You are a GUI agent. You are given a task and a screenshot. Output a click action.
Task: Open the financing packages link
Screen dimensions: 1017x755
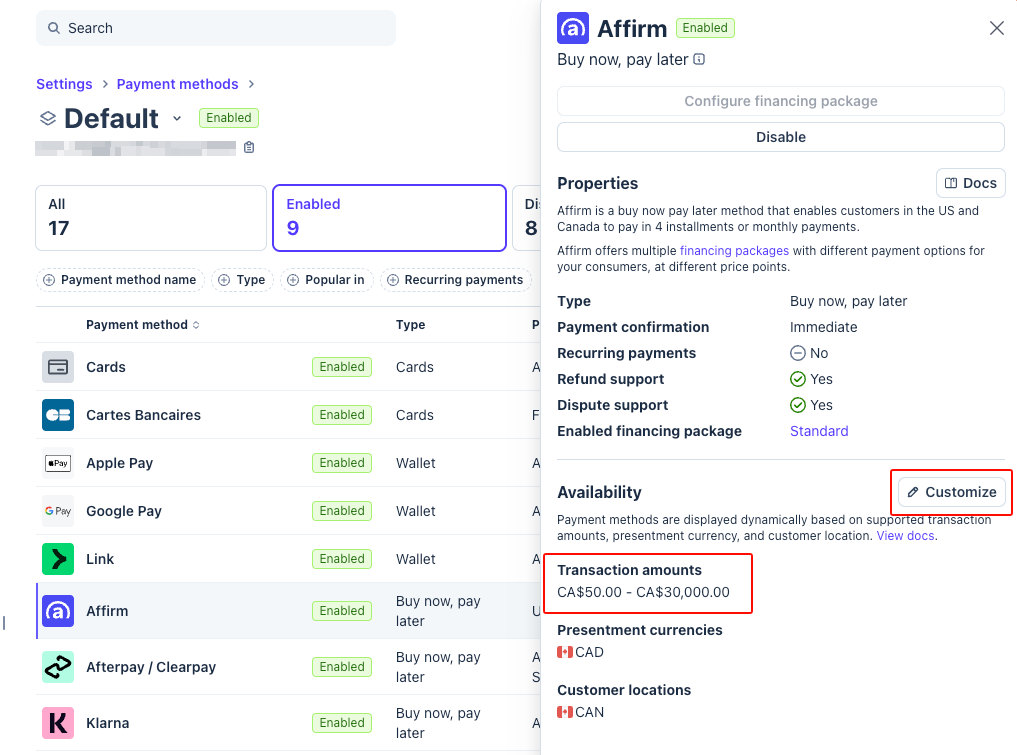pyautogui.click(x=734, y=251)
